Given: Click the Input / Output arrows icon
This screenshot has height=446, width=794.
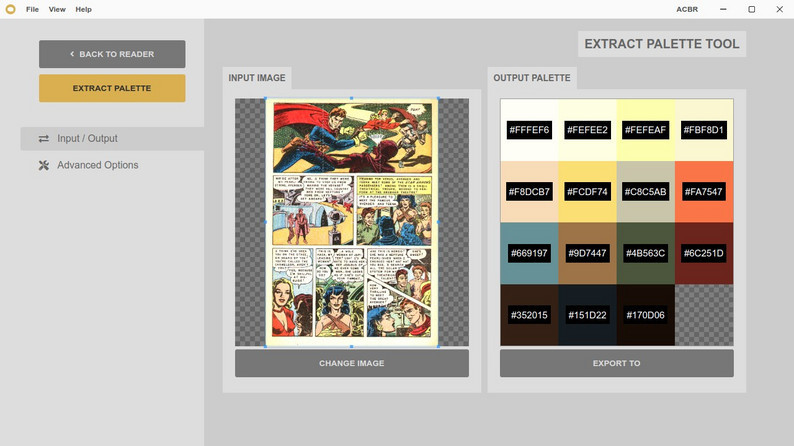Looking at the screenshot, I should 44,139.
